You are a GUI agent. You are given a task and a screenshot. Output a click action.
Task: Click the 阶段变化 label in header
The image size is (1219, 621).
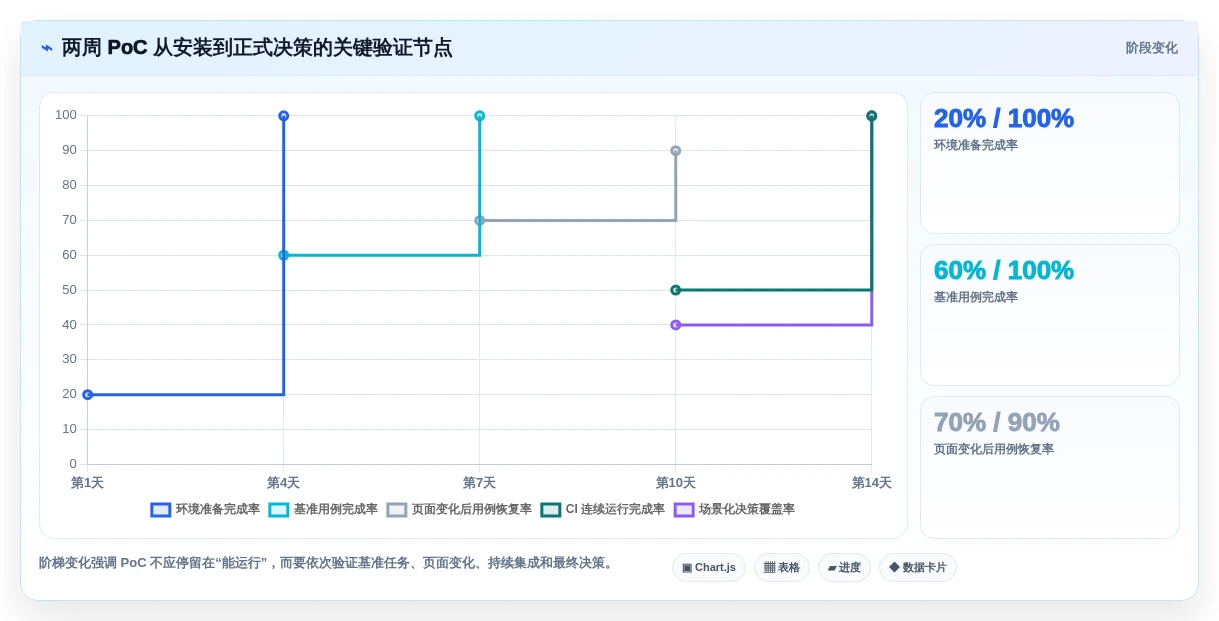click(x=1152, y=48)
